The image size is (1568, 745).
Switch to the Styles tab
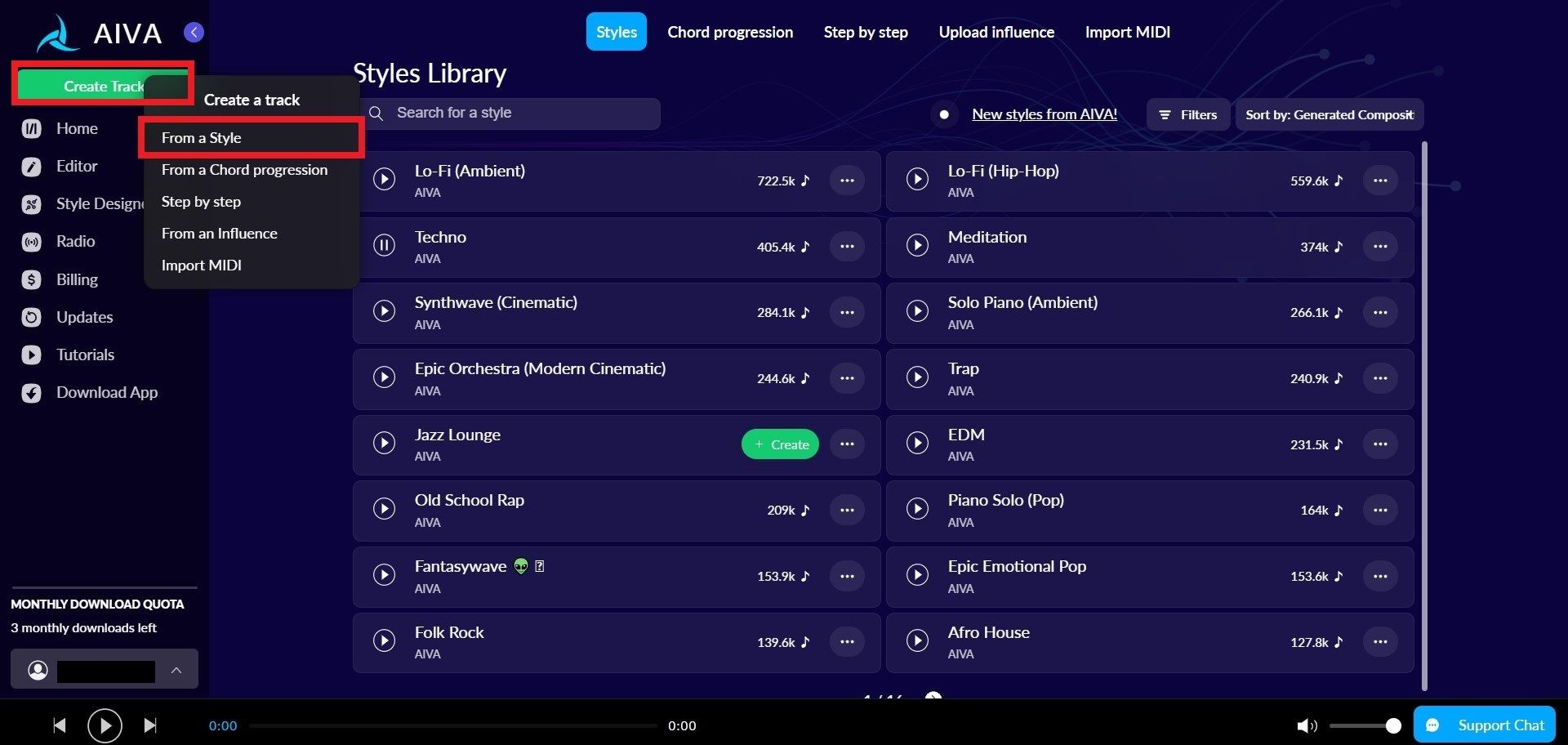(x=617, y=32)
